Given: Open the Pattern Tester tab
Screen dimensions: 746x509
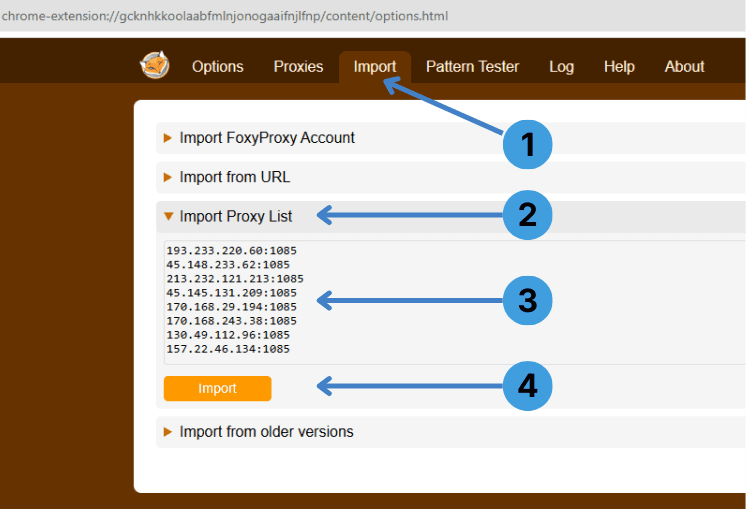Looking at the screenshot, I should coord(472,67).
